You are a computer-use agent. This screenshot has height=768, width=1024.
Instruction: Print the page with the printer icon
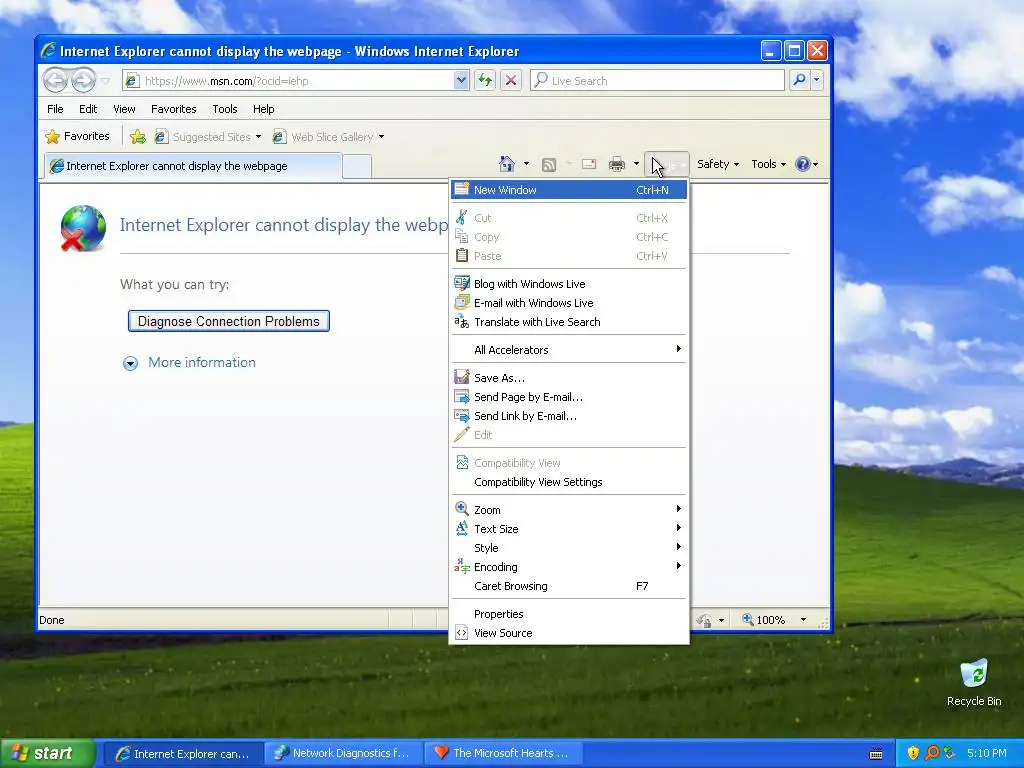[616, 164]
